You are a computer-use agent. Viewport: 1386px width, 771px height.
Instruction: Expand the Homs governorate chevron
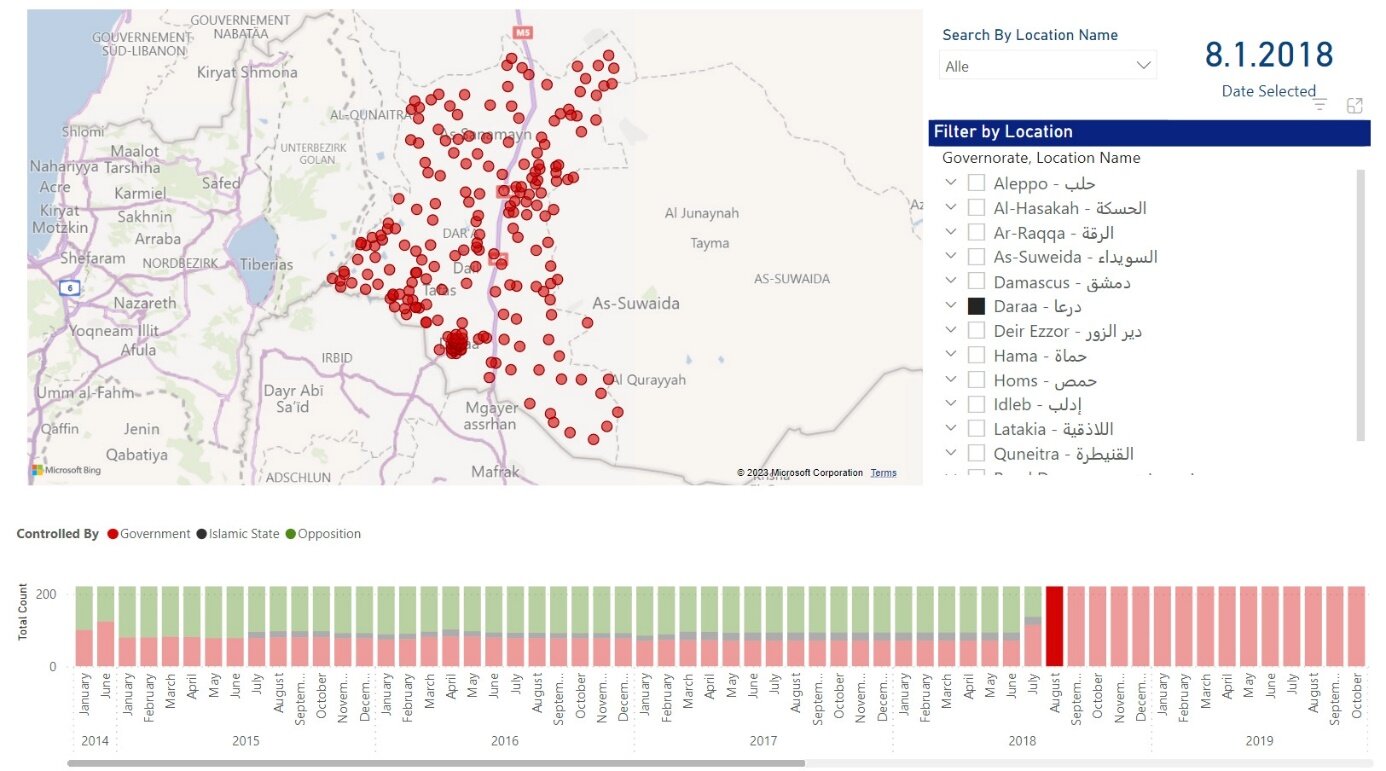click(x=950, y=380)
